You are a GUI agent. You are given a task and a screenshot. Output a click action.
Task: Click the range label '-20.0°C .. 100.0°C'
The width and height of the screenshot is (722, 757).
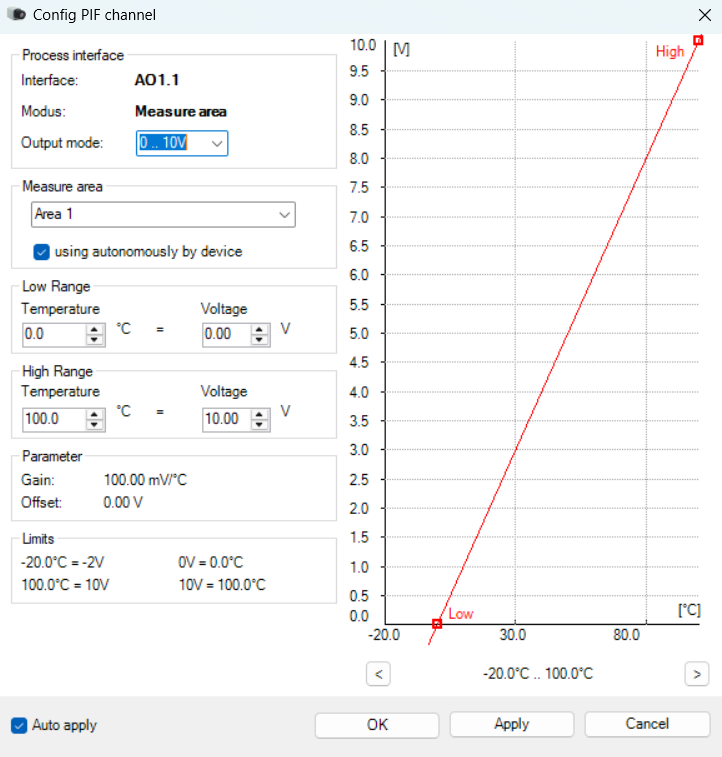538,673
